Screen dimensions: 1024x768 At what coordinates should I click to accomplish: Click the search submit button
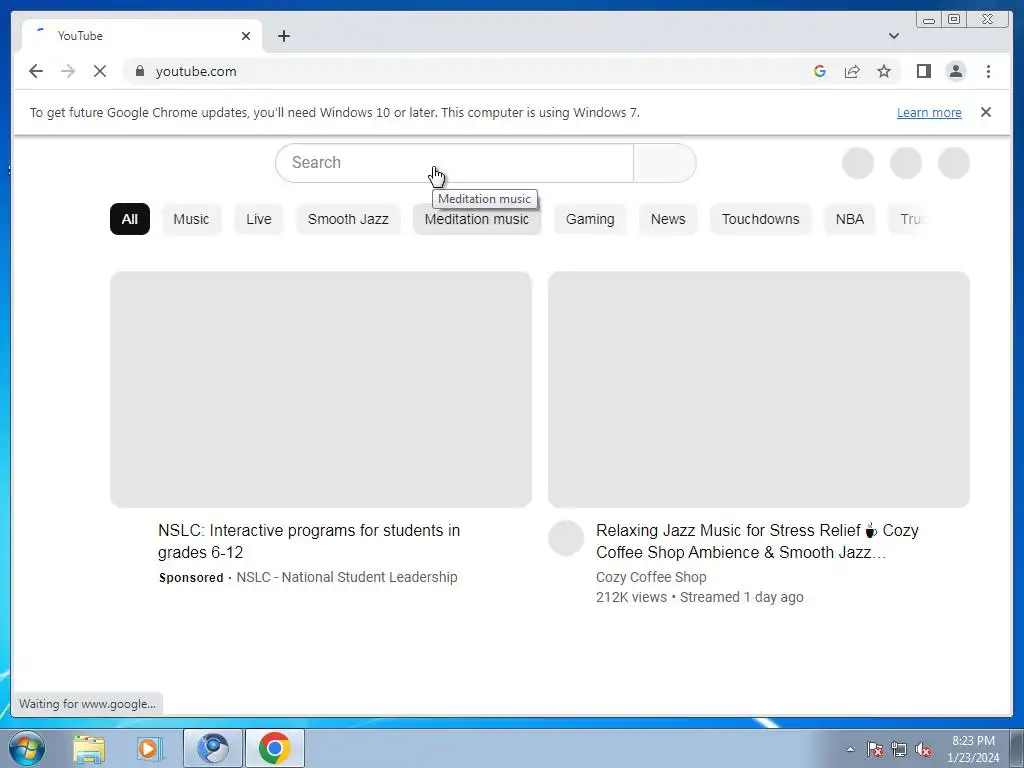[x=665, y=163]
